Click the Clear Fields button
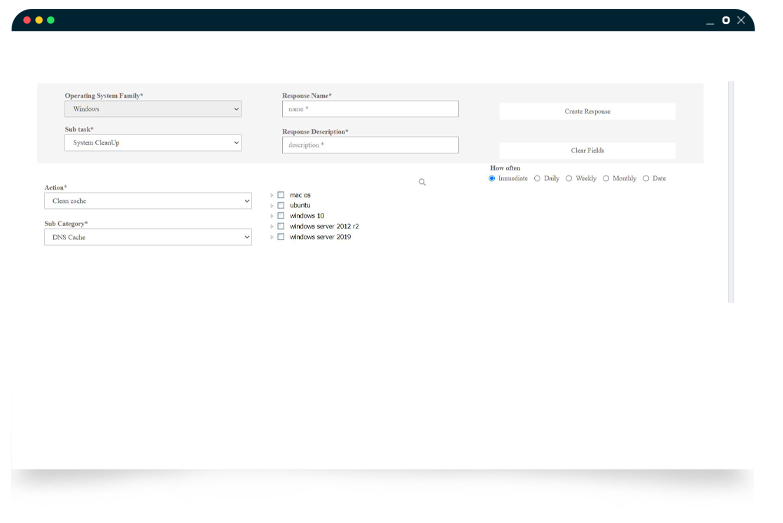The width and height of the screenshot is (783, 523). tap(587, 150)
